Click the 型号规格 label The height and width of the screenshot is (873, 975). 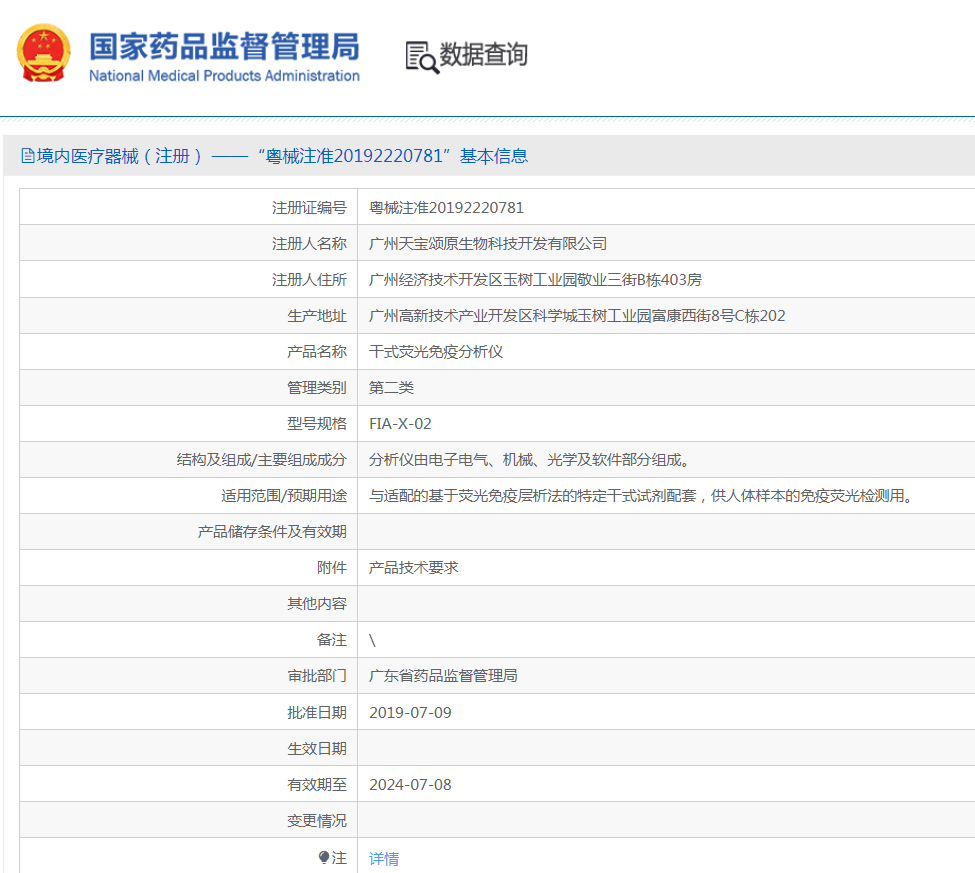pyautogui.click(x=317, y=424)
